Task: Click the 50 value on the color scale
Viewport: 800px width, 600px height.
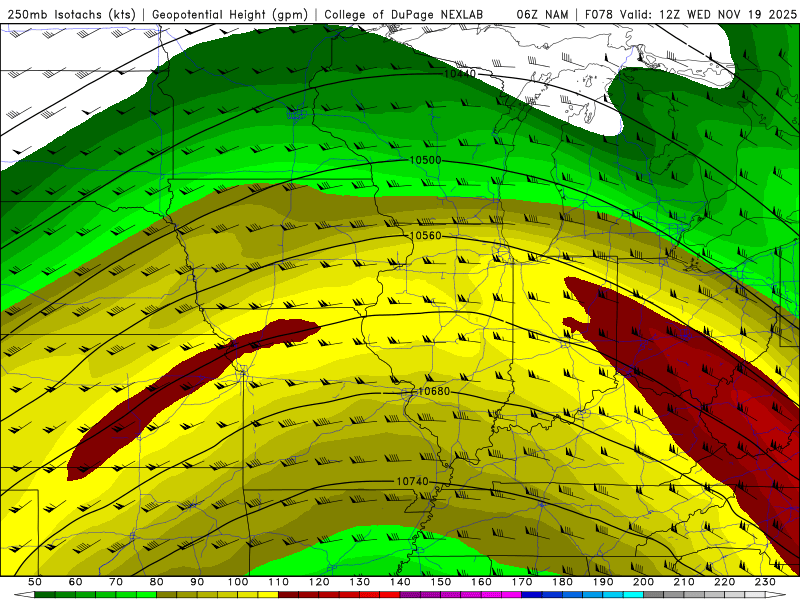Action: coord(34,582)
